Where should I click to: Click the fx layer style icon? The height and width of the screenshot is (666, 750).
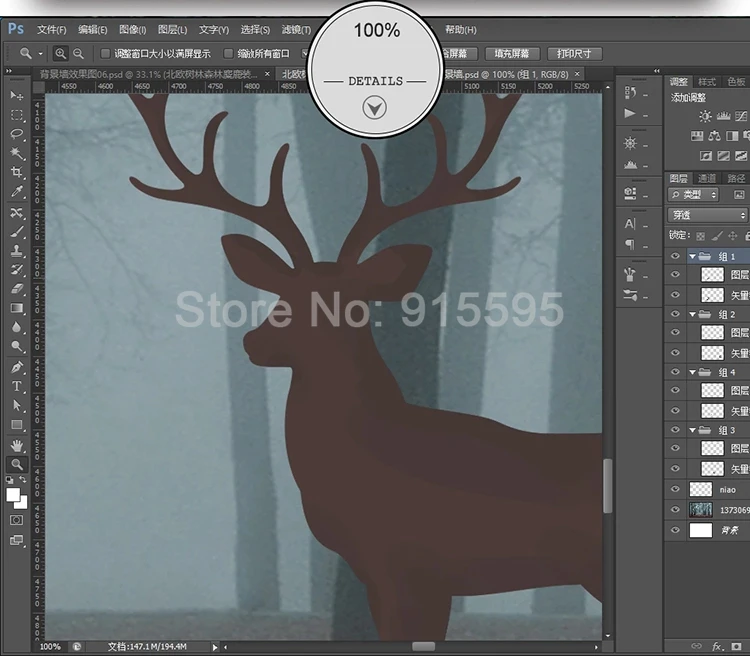pyautogui.click(x=717, y=646)
